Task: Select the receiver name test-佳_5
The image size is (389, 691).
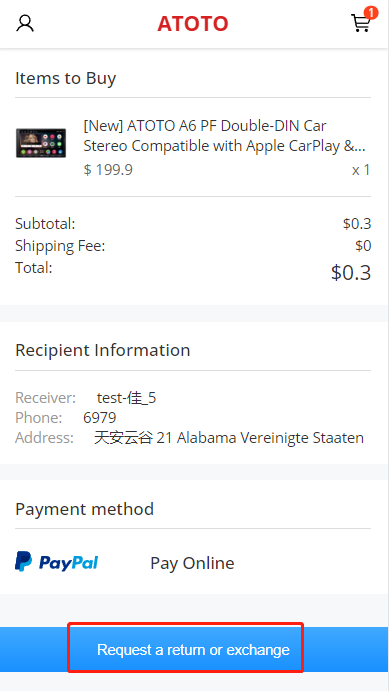Action: (126, 398)
